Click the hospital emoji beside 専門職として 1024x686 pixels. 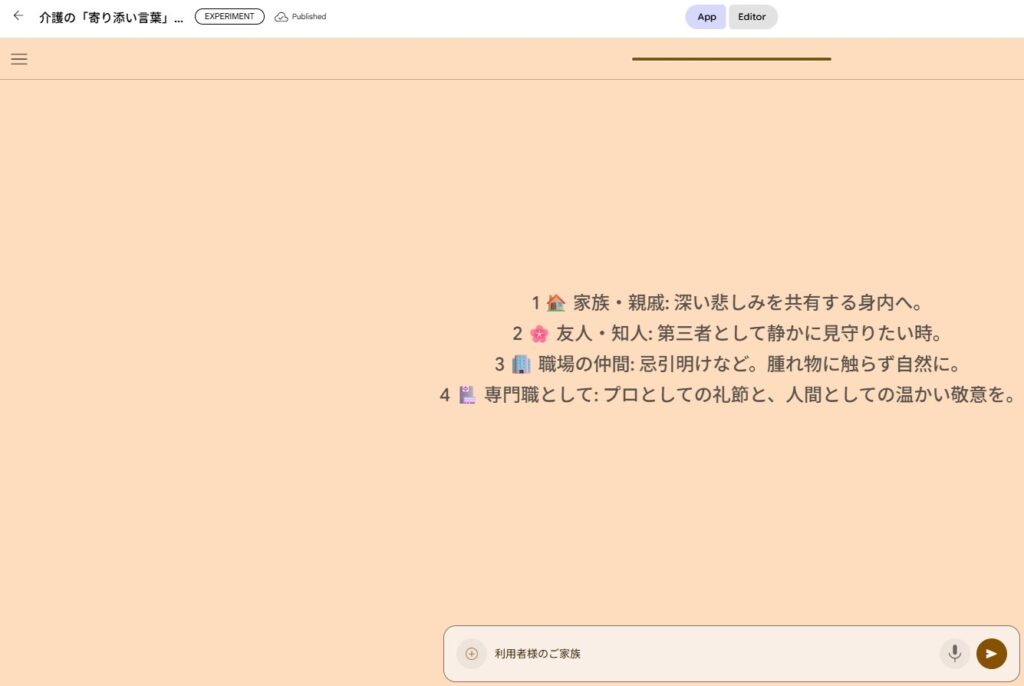coord(467,395)
